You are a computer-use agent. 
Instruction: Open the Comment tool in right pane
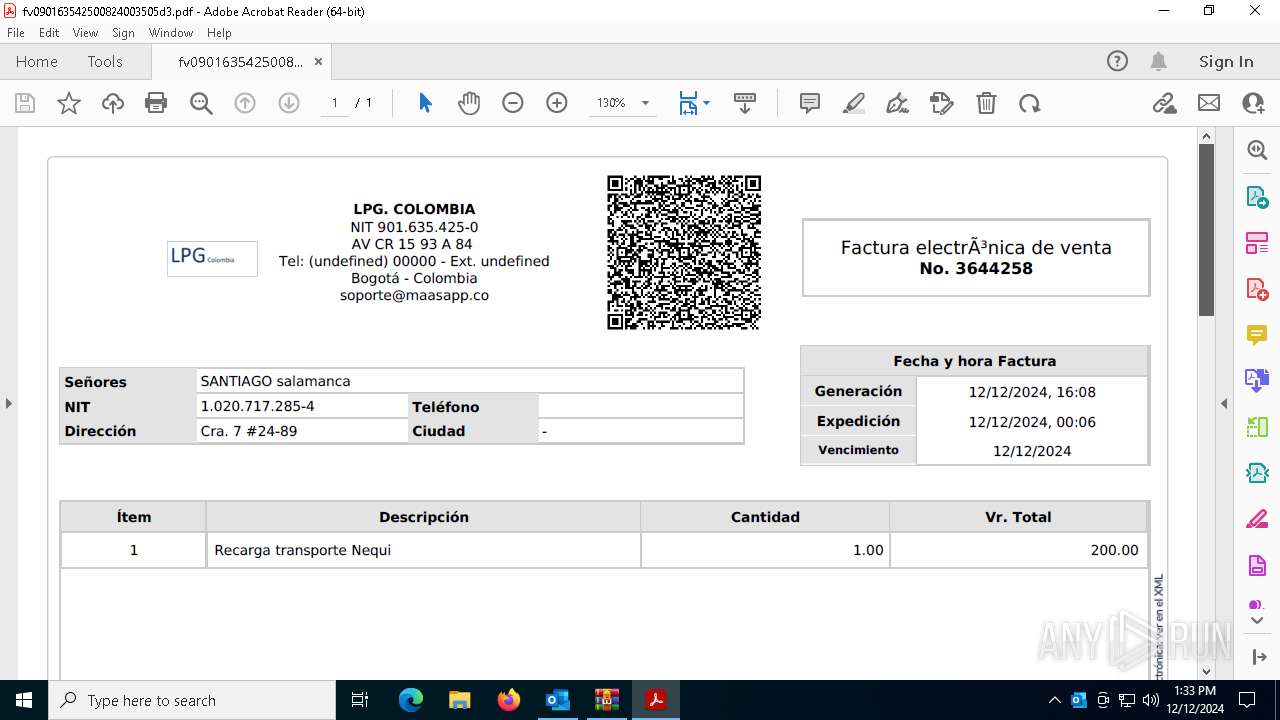click(1257, 334)
